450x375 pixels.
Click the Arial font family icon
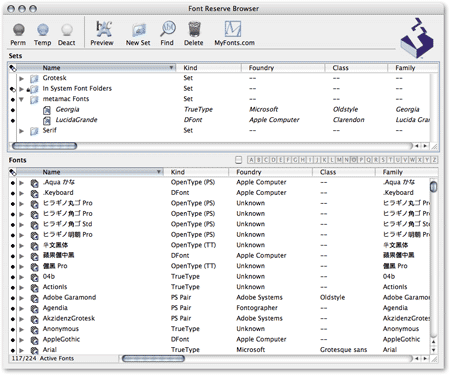[x=34, y=350]
